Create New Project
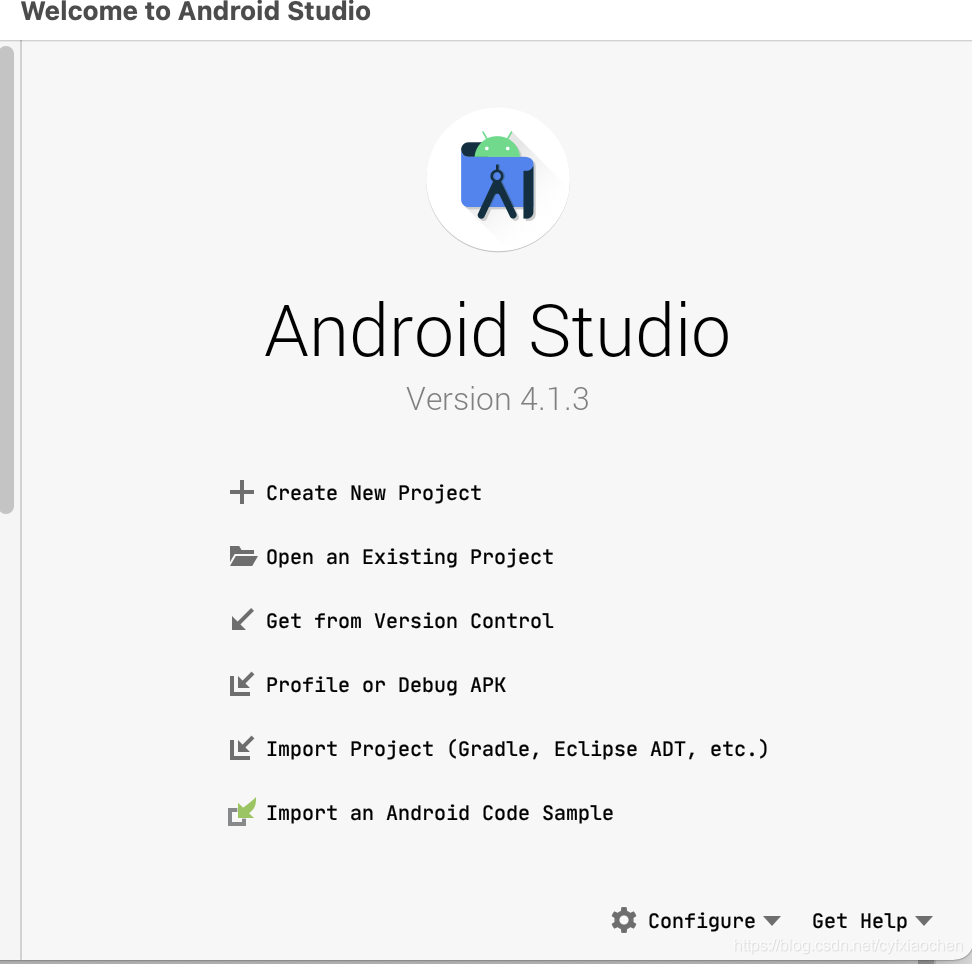This screenshot has width=972, height=964. pos(374,493)
